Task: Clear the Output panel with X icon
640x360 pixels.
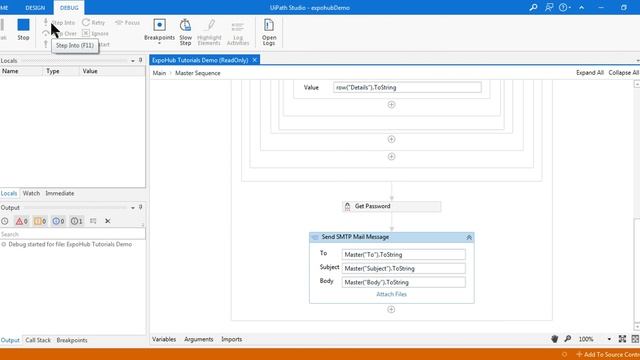Action: [108, 221]
